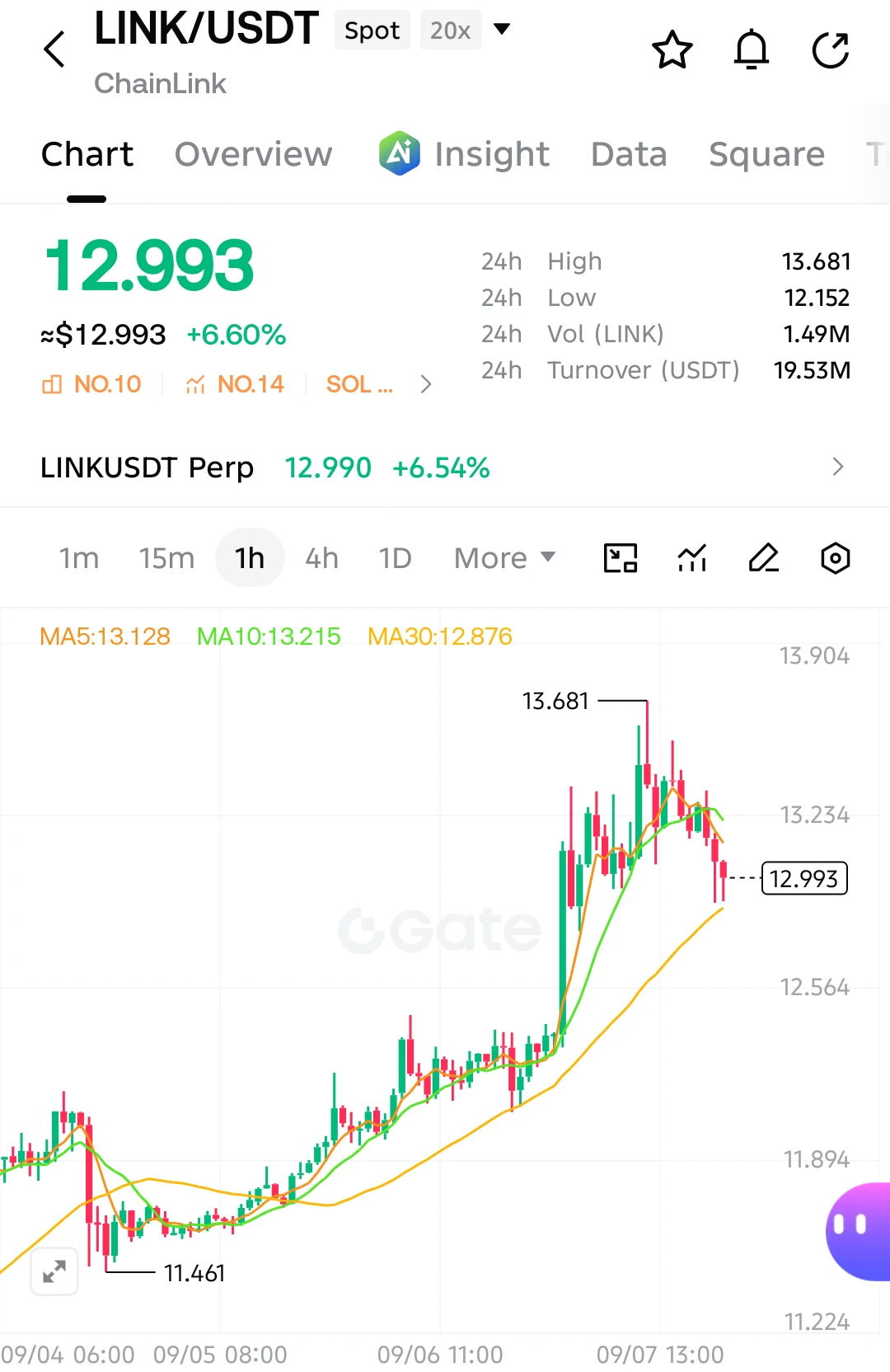Tap the 24h Vol value 1.49M
This screenshot has width=890, height=1372.
[x=817, y=334]
